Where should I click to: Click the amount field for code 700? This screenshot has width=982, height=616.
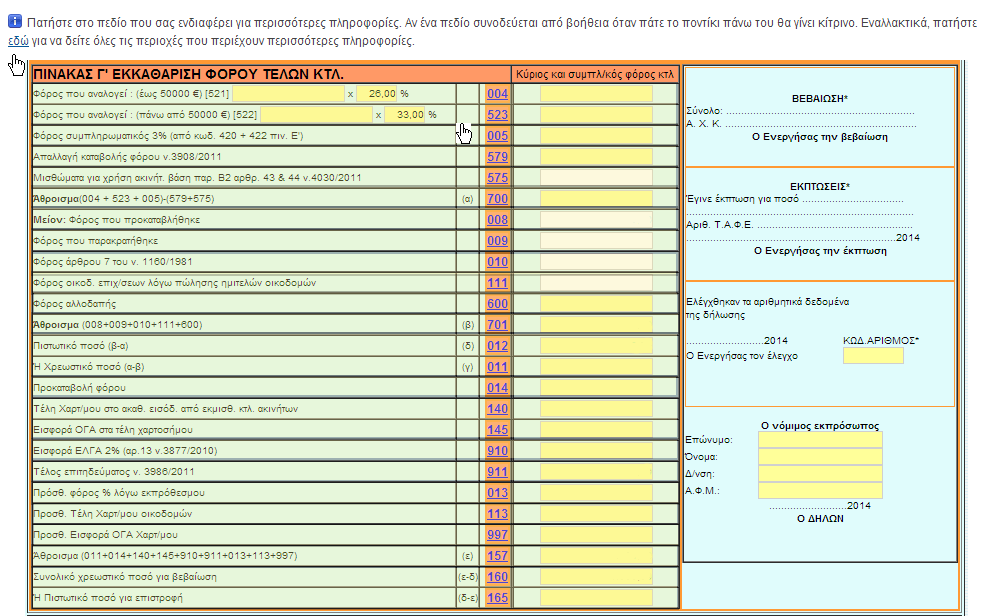pos(596,199)
